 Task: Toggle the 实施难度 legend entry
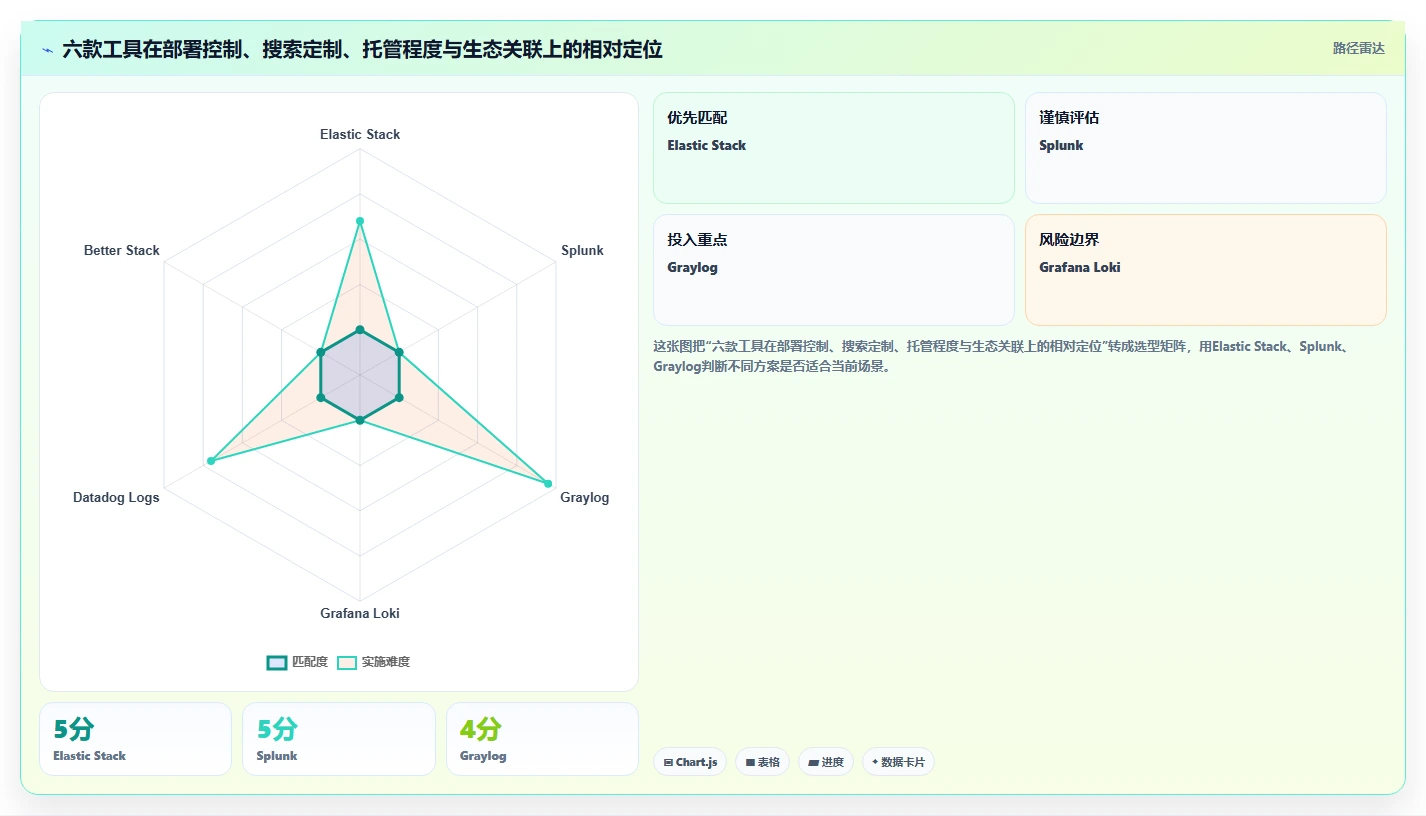pyautogui.click(x=373, y=662)
